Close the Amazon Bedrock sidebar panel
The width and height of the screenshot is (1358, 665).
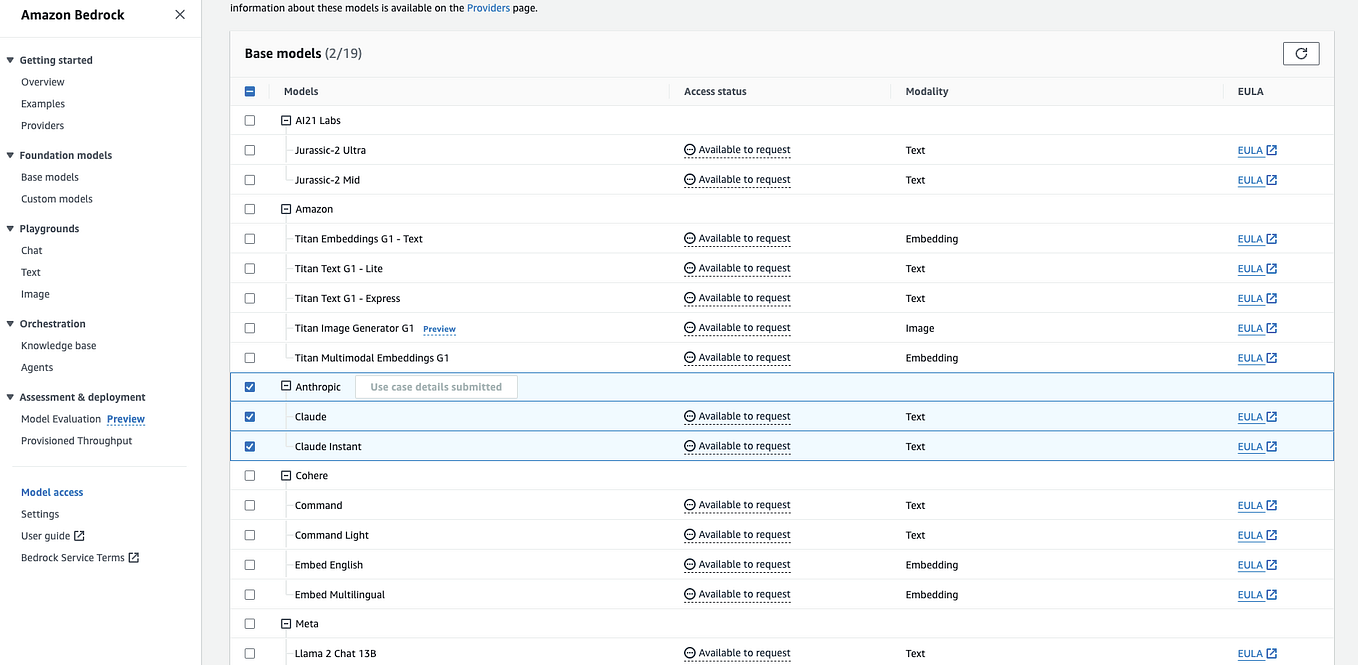point(179,15)
